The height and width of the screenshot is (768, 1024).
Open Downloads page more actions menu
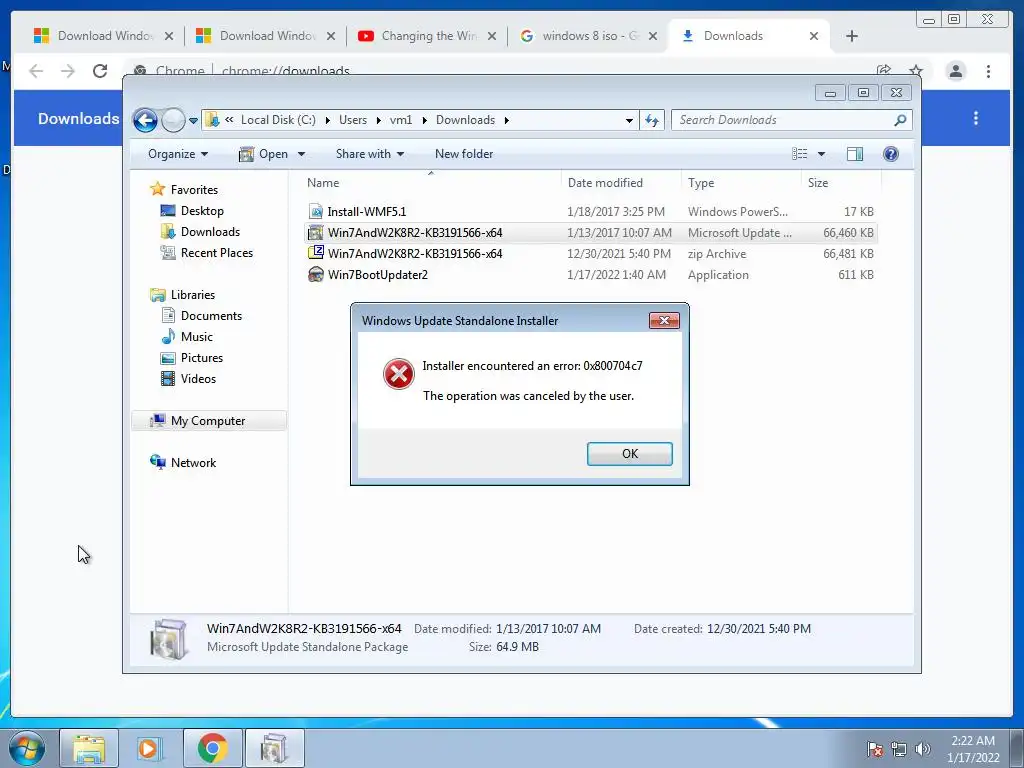coord(976,118)
